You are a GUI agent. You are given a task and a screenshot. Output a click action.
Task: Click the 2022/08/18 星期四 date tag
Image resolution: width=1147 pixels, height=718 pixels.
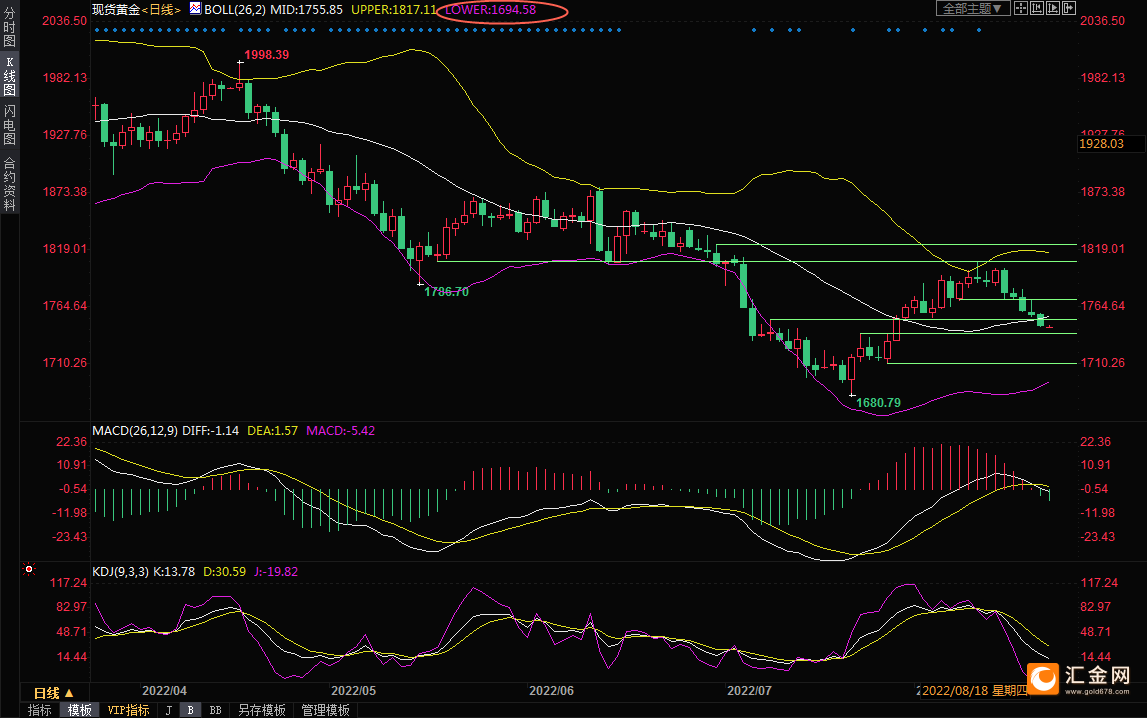974,691
